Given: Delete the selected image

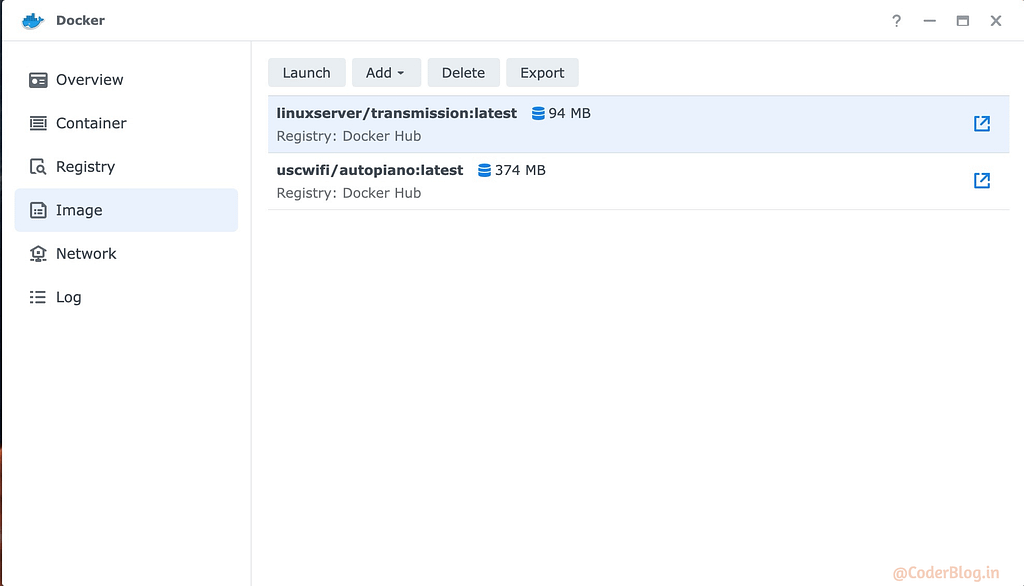Looking at the screenshot, I should coord(463,73).
